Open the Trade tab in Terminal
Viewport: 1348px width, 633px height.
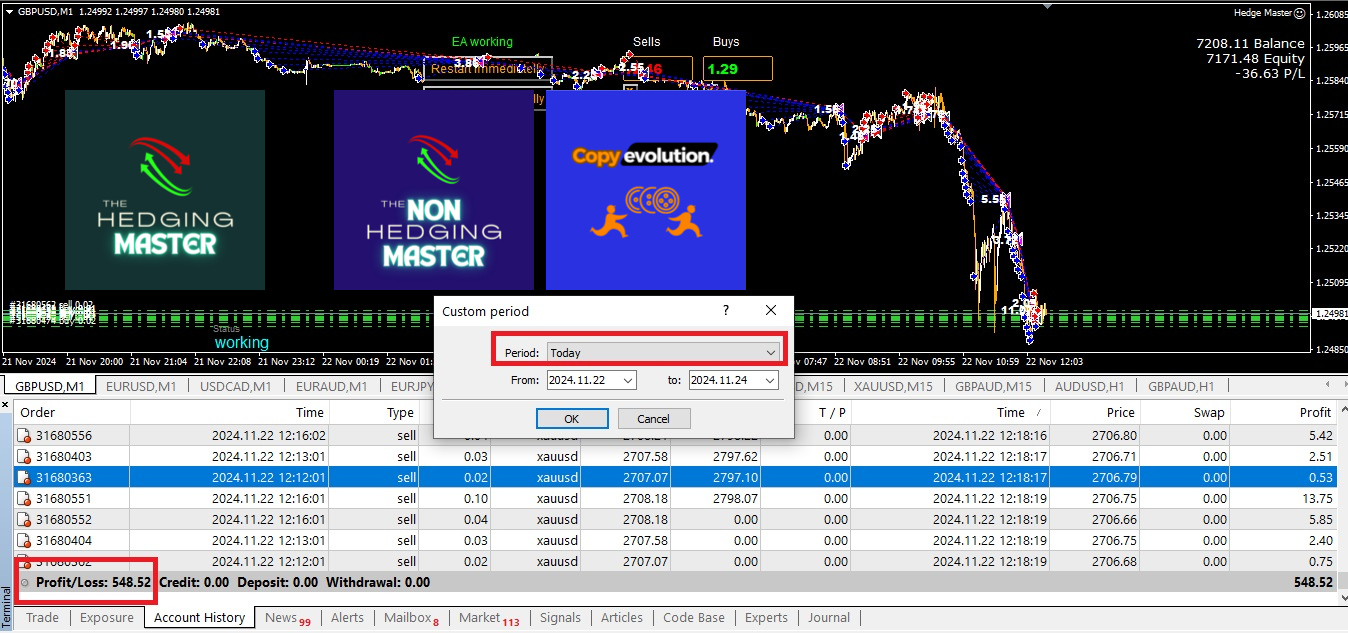click(x=42, y=618)
